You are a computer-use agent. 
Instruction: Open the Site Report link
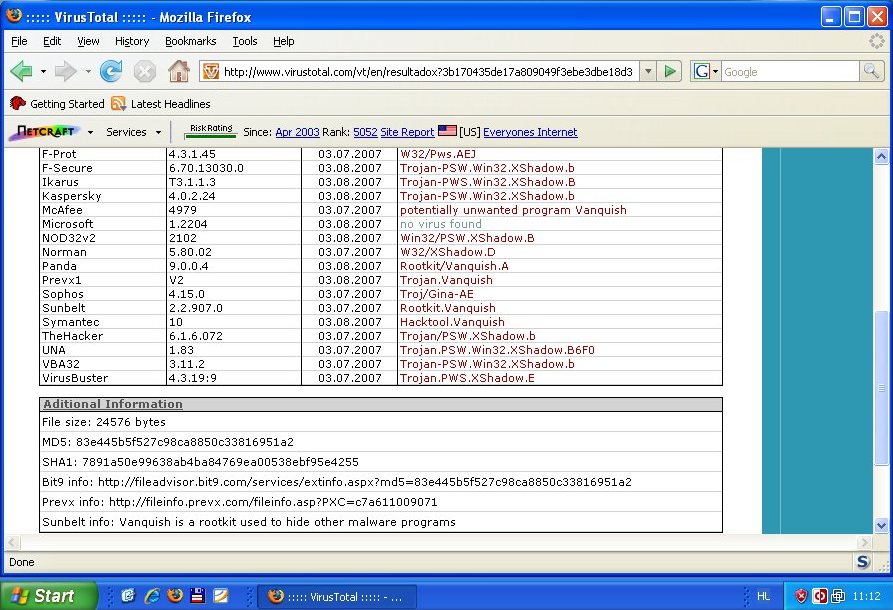(407, 132)
